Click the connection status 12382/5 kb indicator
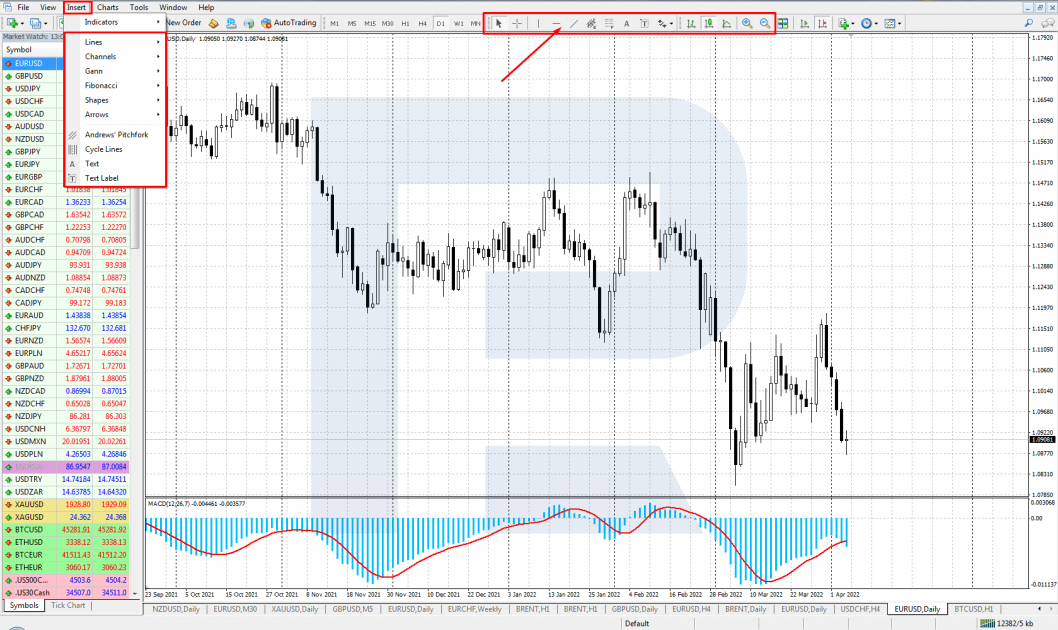This screenshot has height=630, width=1058. click(x=1007, y=623)
